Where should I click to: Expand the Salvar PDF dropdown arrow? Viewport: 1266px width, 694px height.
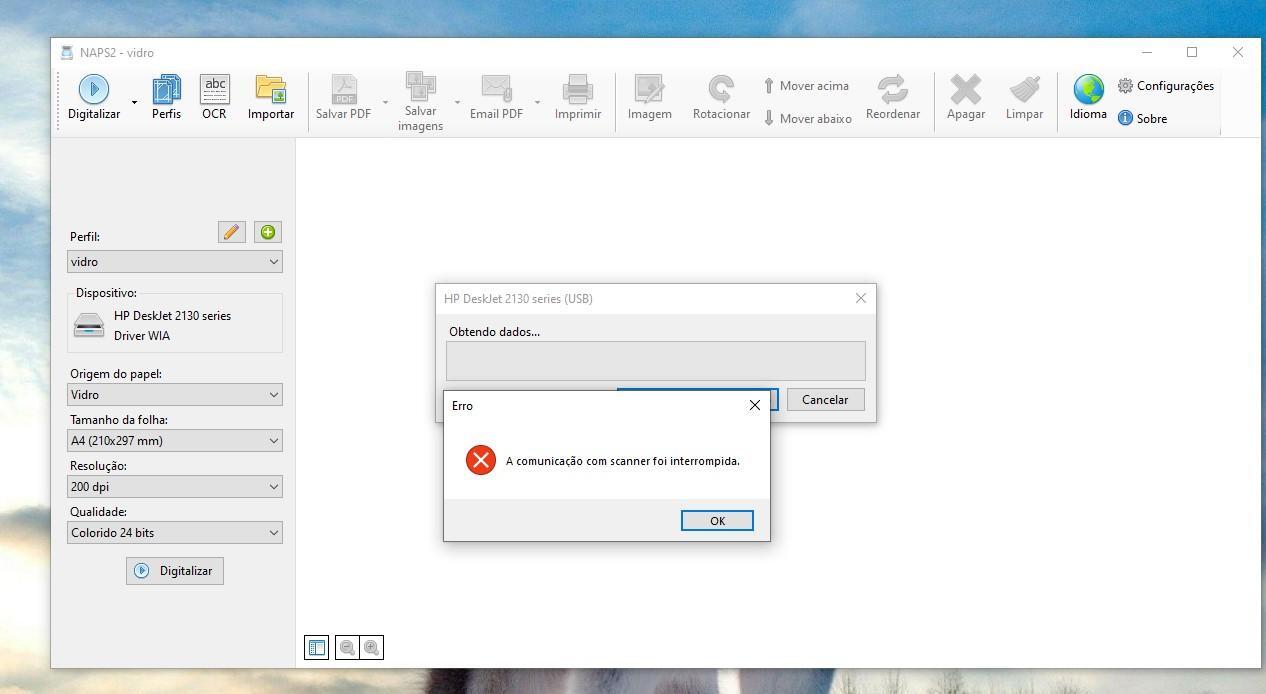(x=385, y=102)
